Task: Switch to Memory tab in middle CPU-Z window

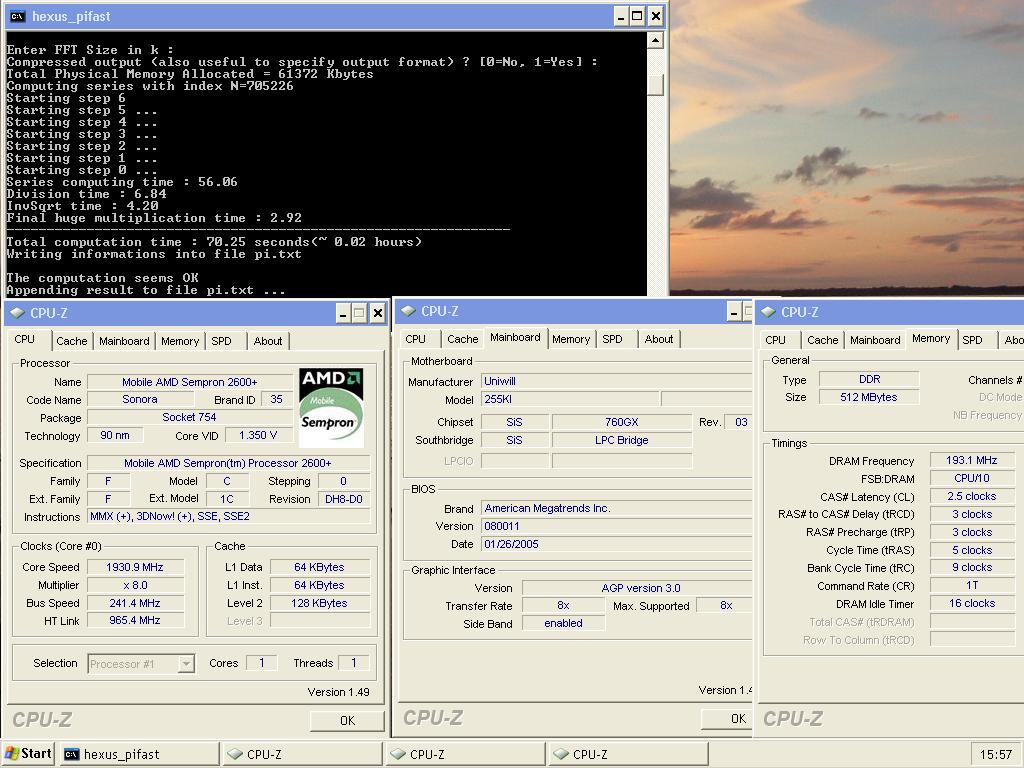Action: [571, 339]
